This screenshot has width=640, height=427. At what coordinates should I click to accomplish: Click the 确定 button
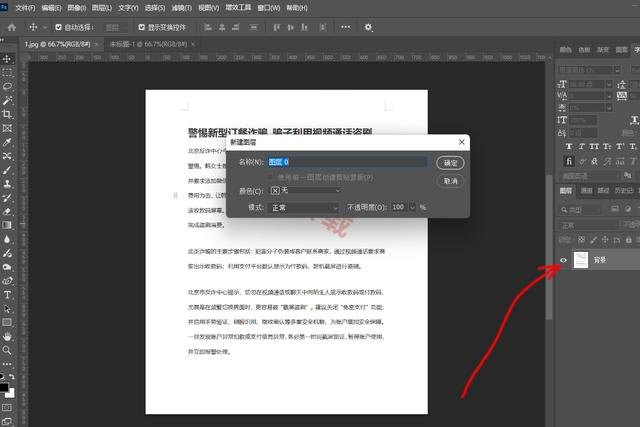[x=450, y=162]
